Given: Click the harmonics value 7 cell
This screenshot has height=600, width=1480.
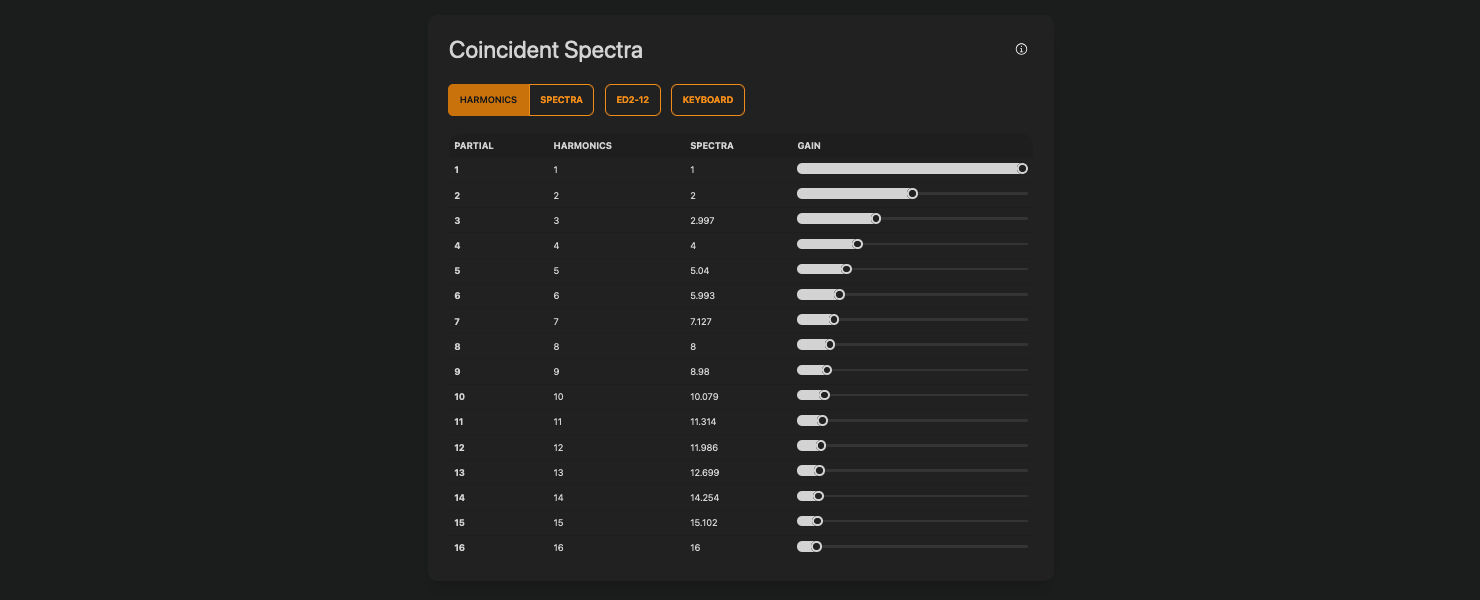Looking at the screenshot, I should (x=556, y=320).
